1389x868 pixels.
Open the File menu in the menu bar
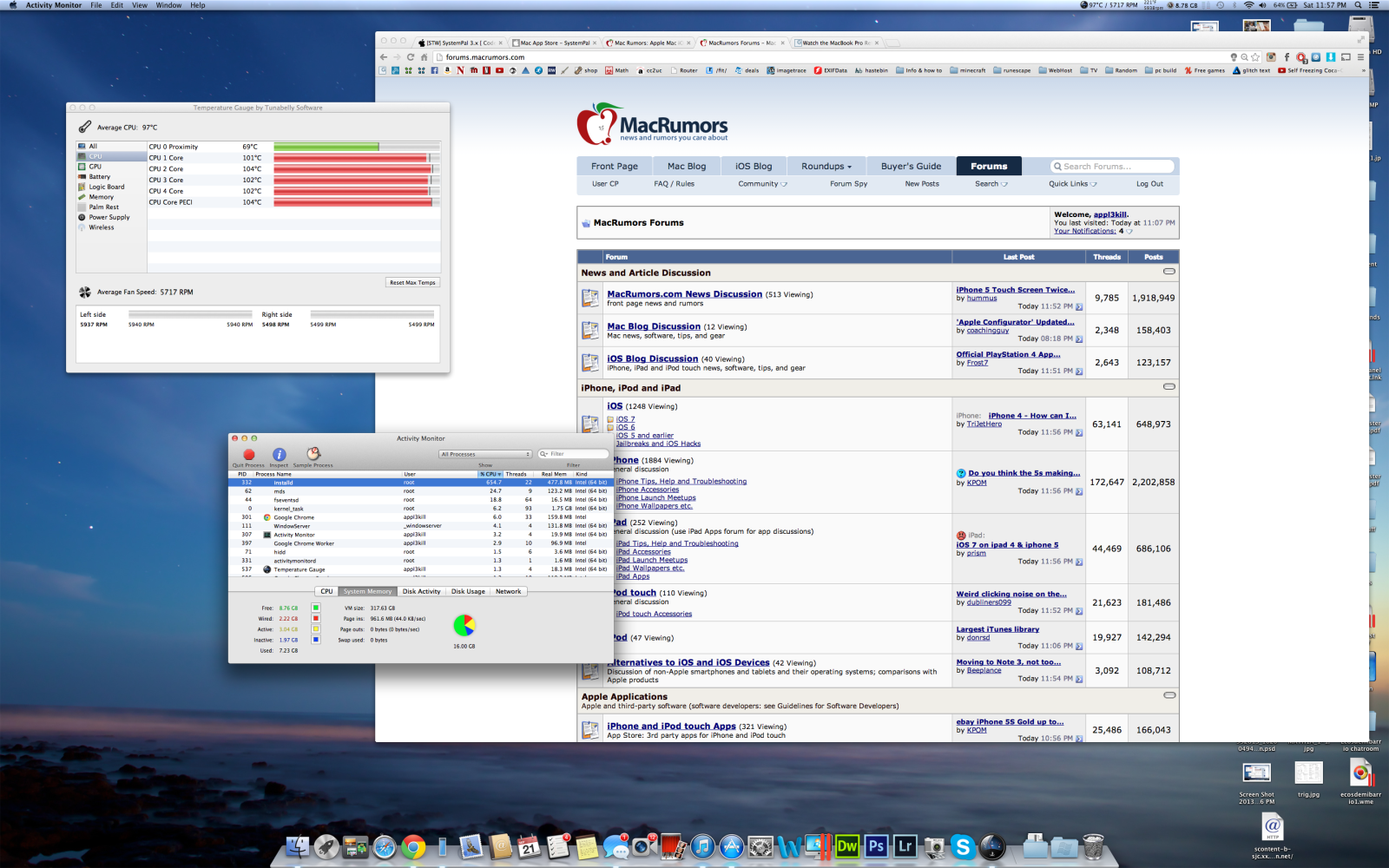[x=96, y=5]
